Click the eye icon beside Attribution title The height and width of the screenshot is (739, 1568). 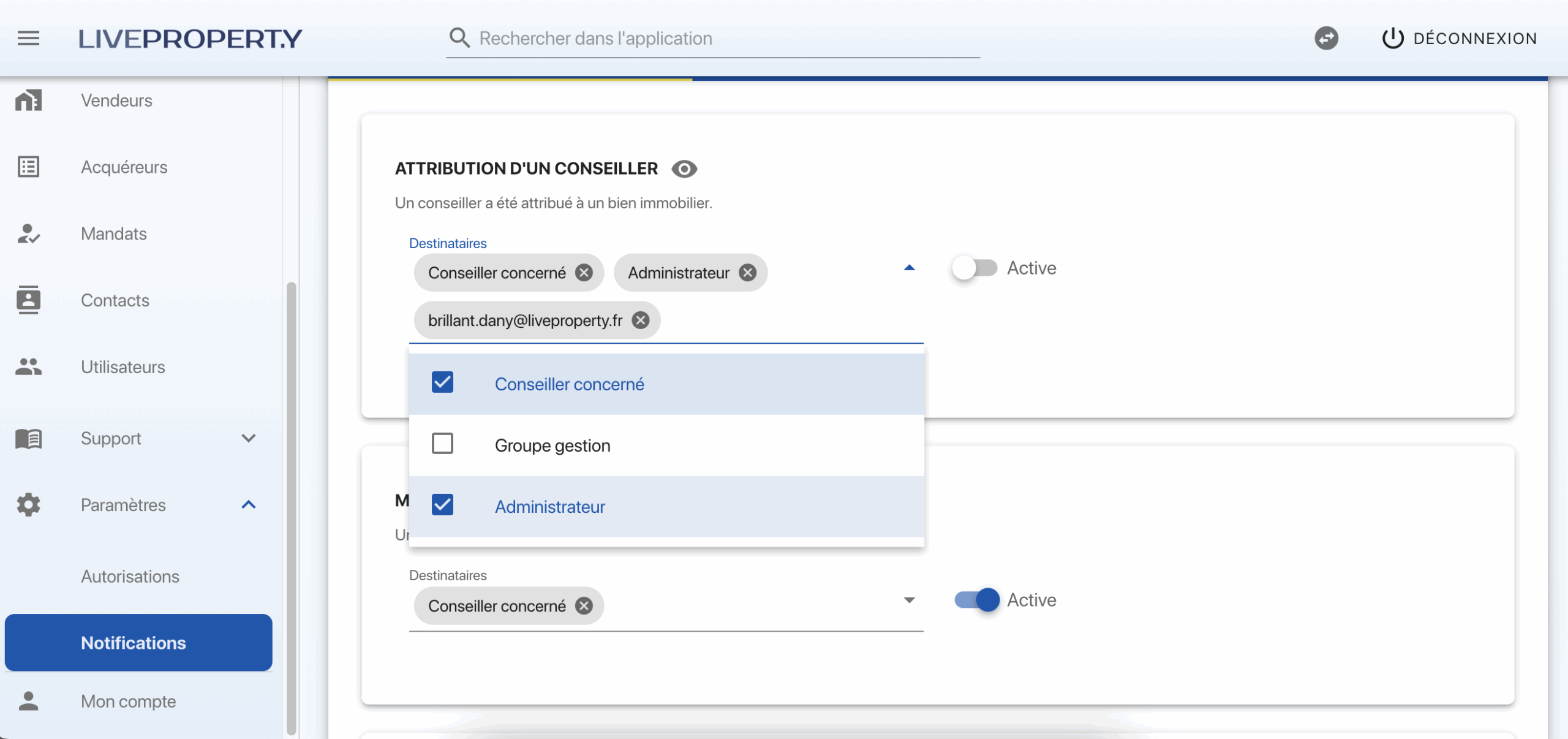684,169
